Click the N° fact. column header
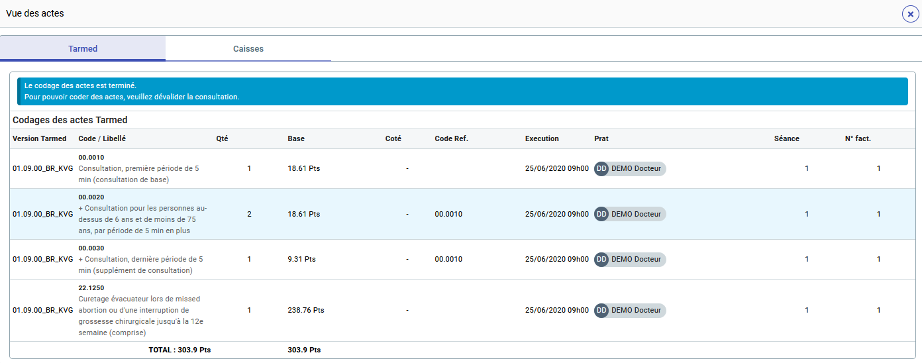This screenshot has height=364, width=922. (857, 139)
